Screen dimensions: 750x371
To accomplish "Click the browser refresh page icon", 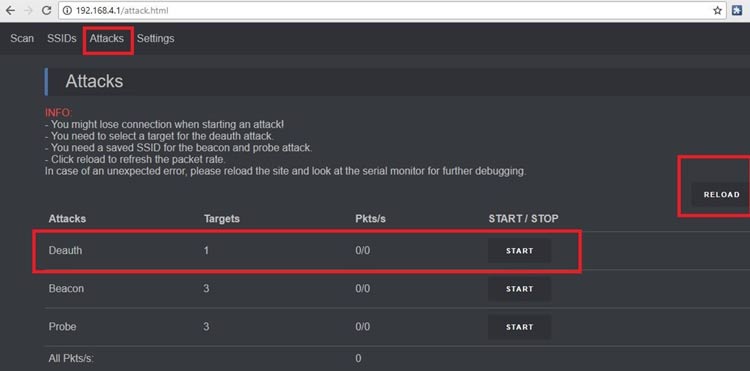I will (x=46, y=11).
